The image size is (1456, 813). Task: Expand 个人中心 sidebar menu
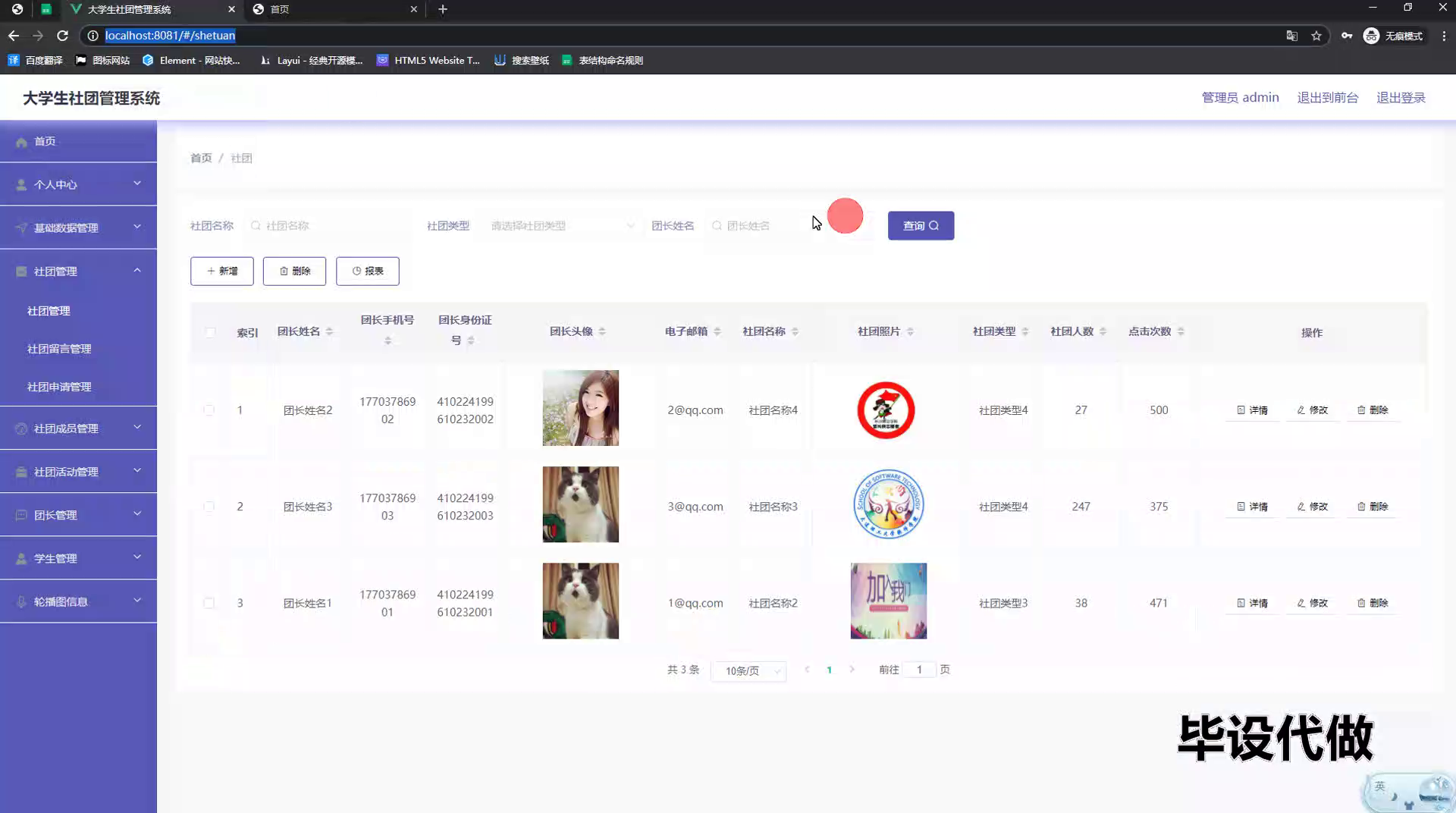[x=78, y=184]
